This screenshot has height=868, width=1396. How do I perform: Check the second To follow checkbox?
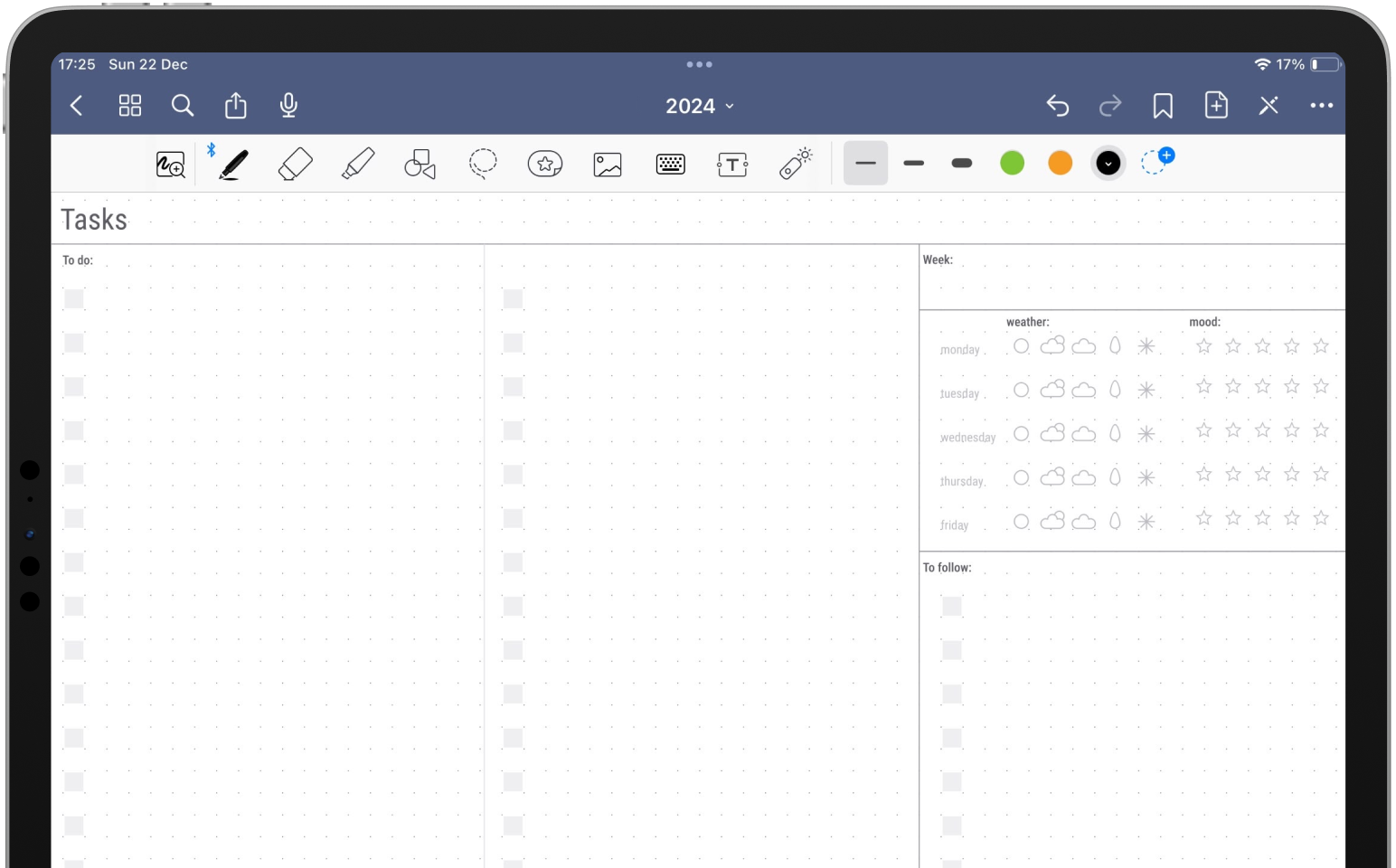pos(952,650)
